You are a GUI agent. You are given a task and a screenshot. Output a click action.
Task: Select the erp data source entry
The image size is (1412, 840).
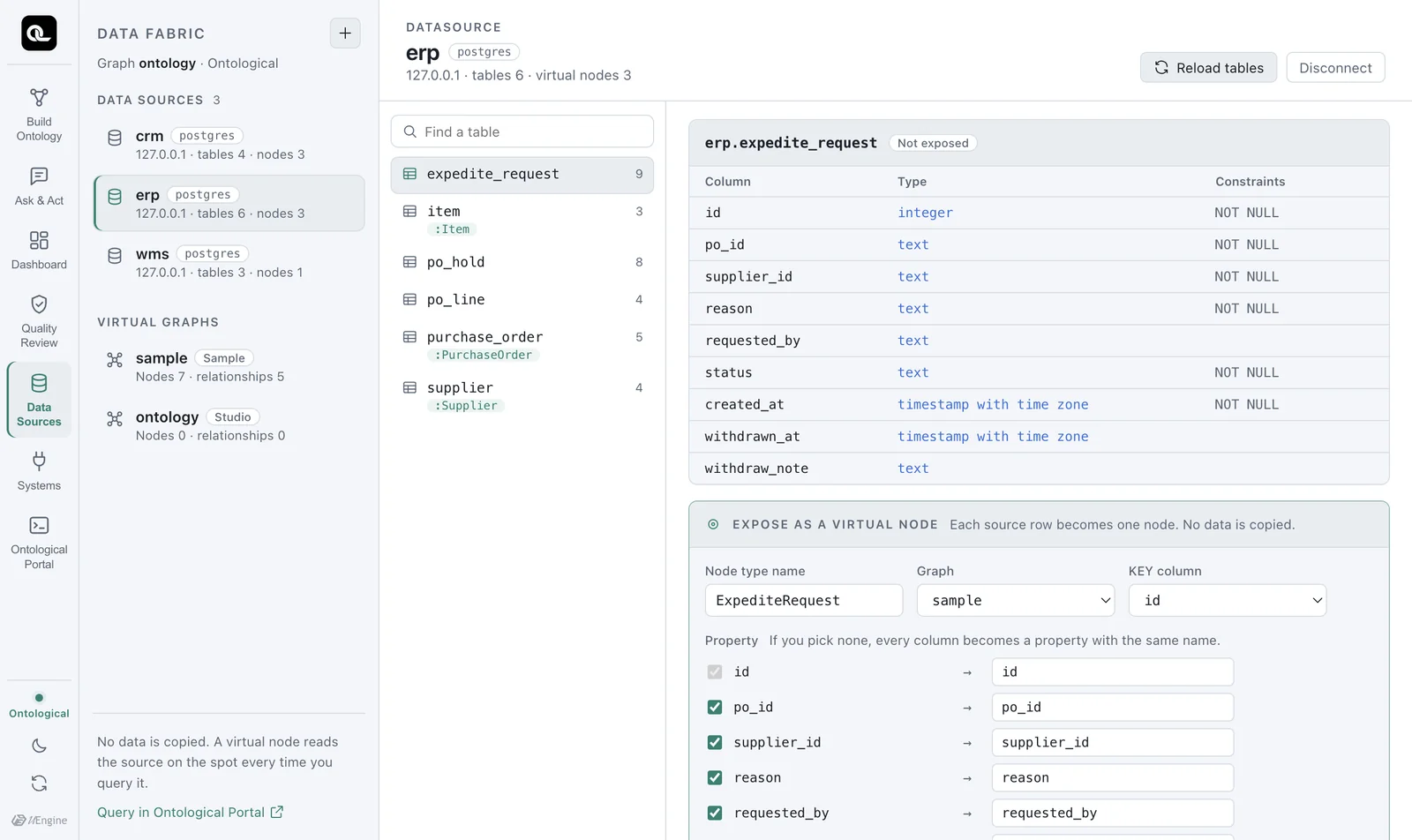229,203
